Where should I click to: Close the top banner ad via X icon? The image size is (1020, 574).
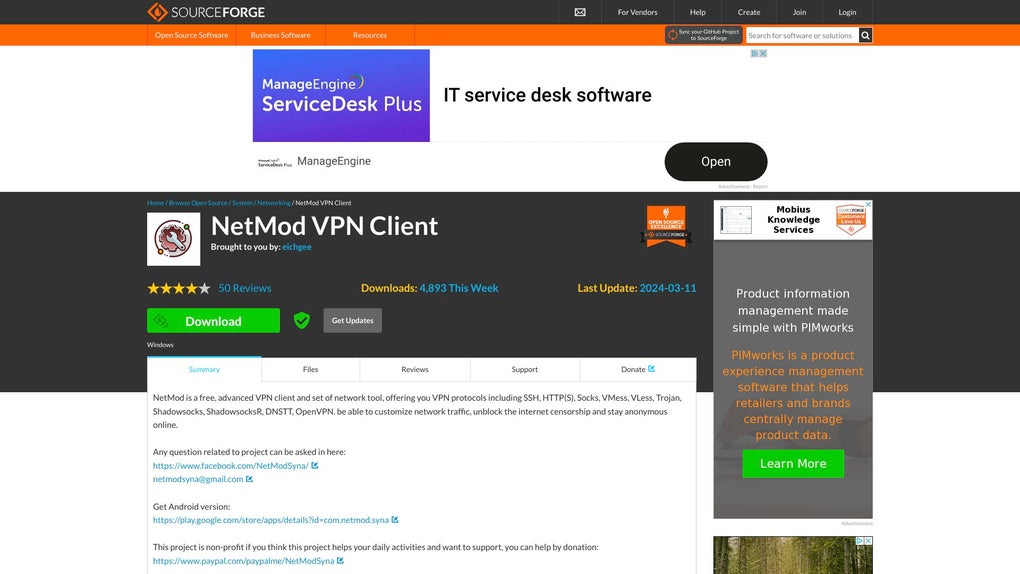tap(763, 53)
